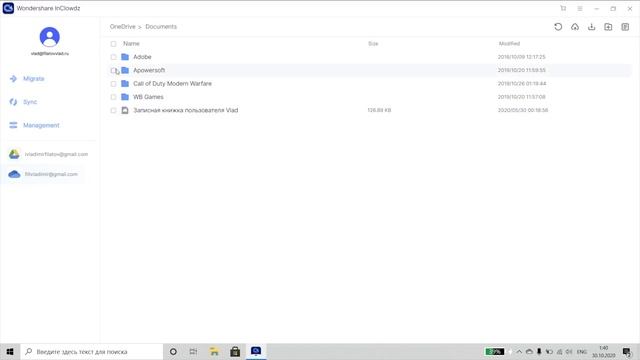Click the clock and date in the taskbar
The height and width of the screenshot is (360, 640).
pyautogui.click(x=604, y=351)
